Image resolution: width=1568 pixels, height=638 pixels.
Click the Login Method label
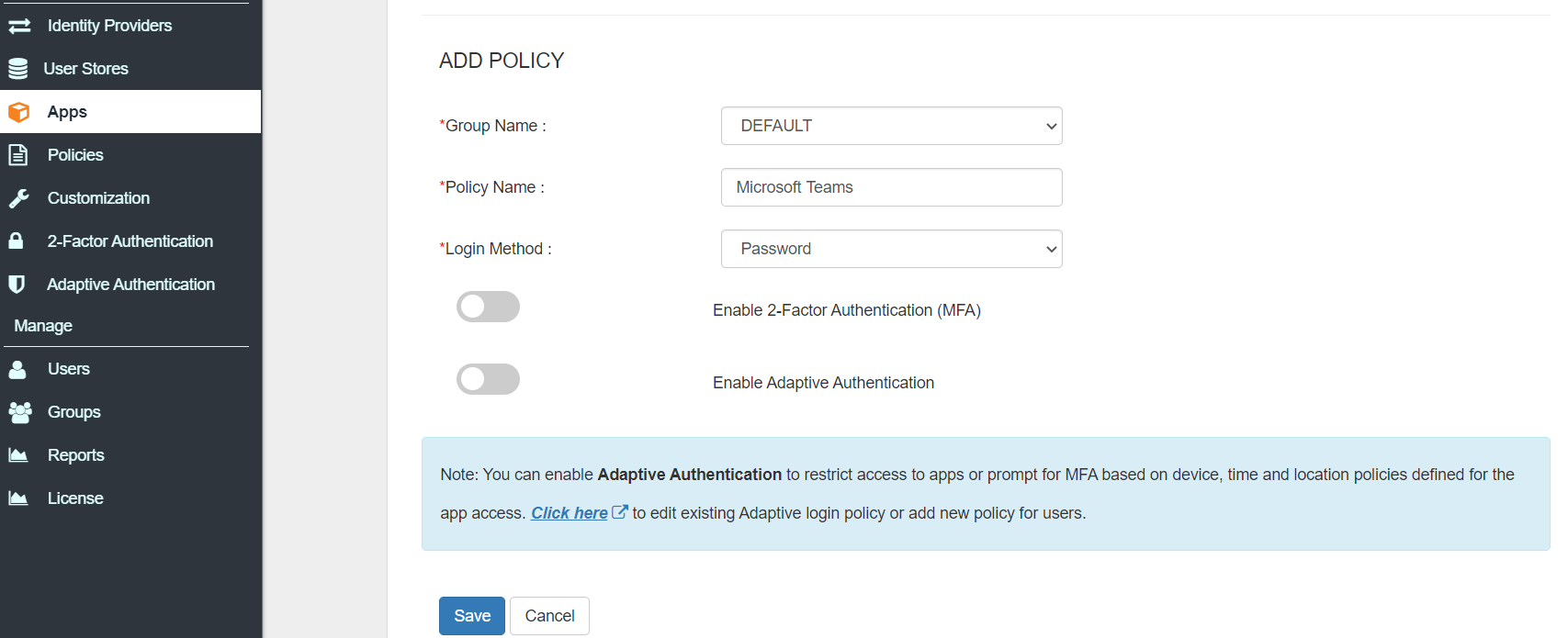pos(496,249)
